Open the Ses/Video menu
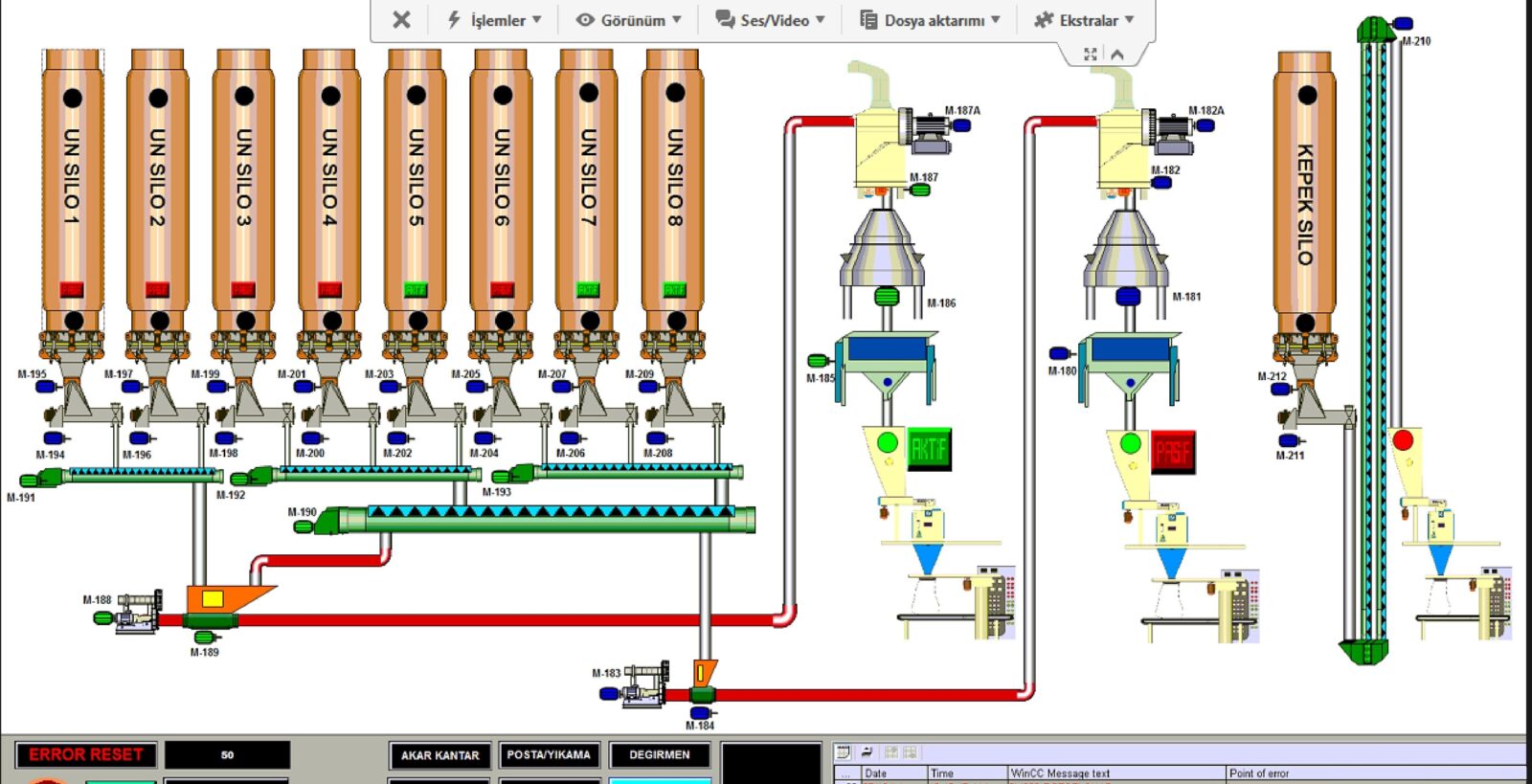This screenshot has height=784, width=1532. coord(770,20)
